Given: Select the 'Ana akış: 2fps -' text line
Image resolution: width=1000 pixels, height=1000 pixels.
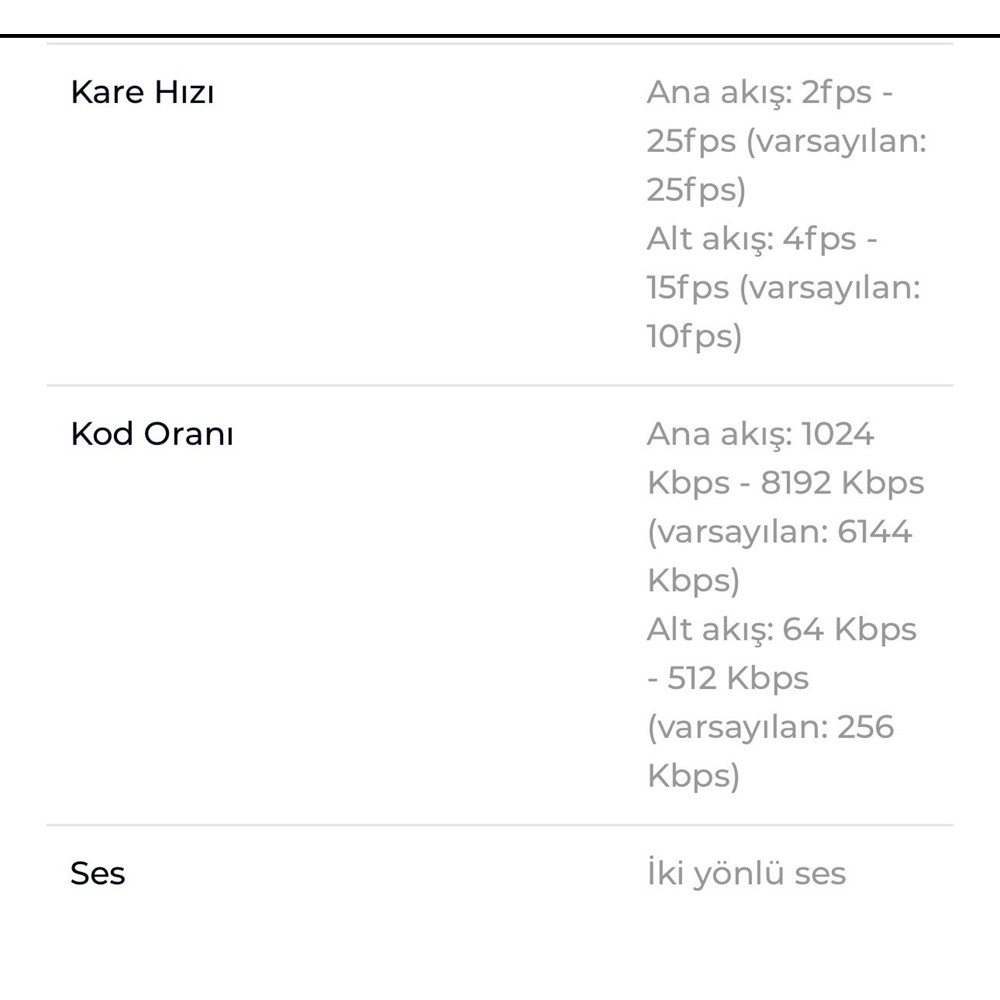Looking at the screenshot, I should pyautogui.click(x=769, y=92).
